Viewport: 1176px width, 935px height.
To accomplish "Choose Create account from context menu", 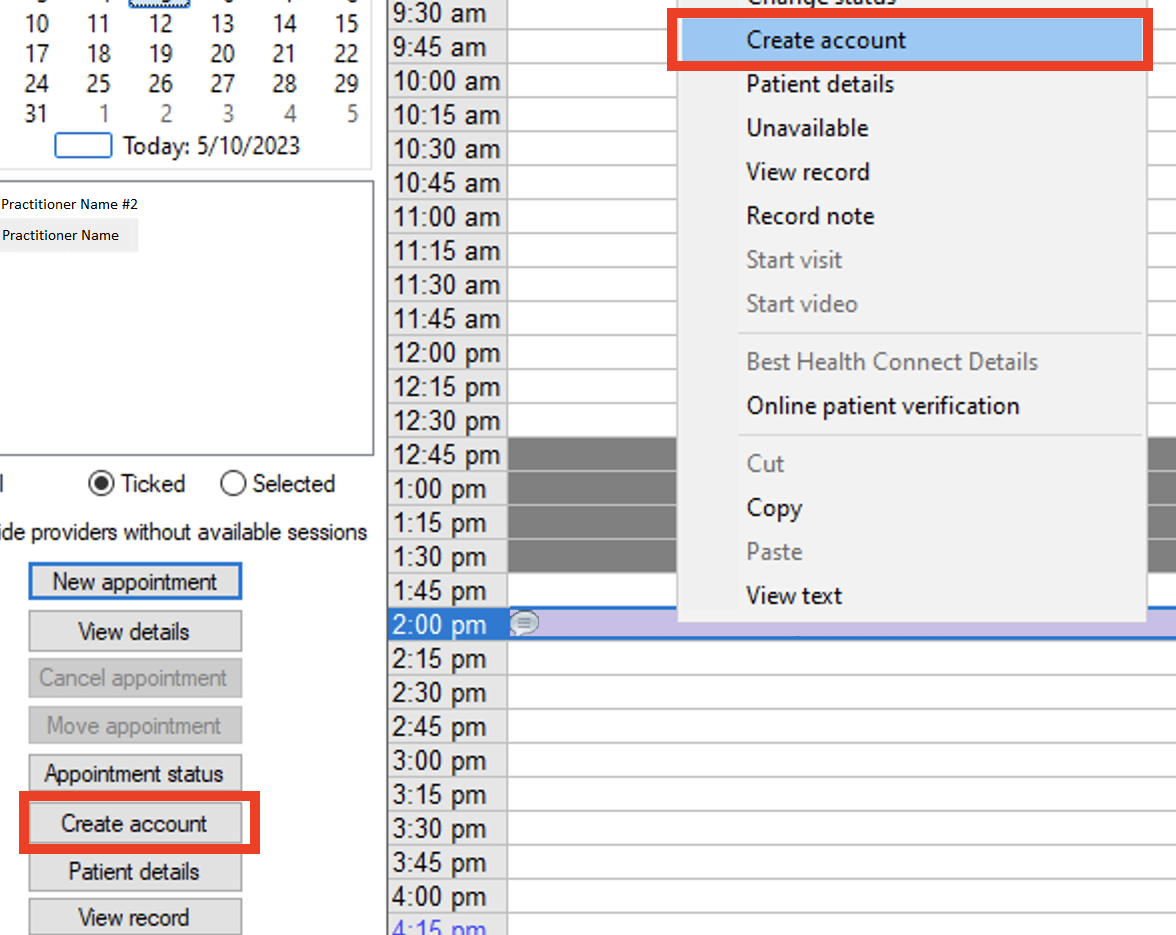I will (x=826, y=40).
